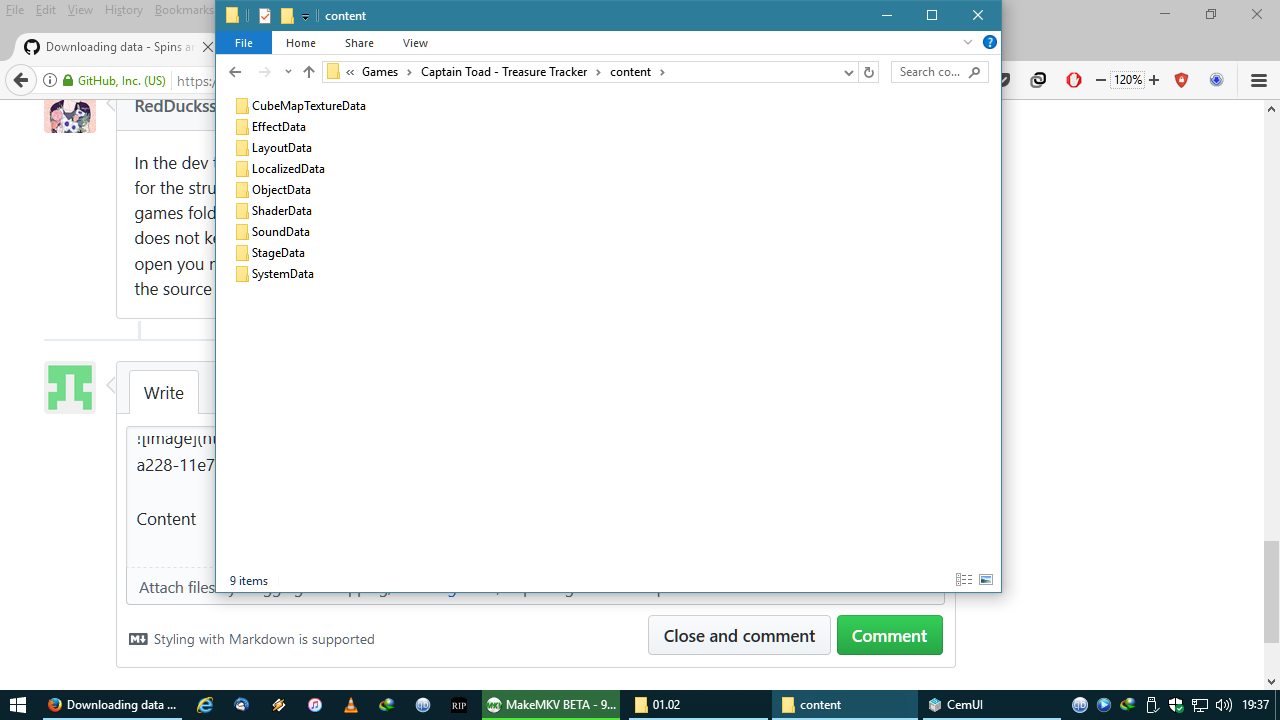Click Styling with Markdown is supported link
This screenshot has height=720, width=1280.
click(252, 640)
